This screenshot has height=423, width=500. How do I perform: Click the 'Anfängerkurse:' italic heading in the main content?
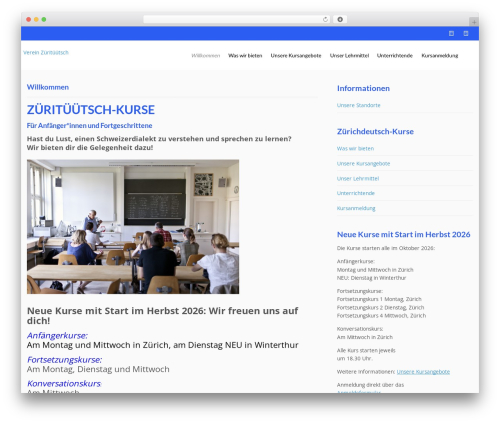pos(57,335)
